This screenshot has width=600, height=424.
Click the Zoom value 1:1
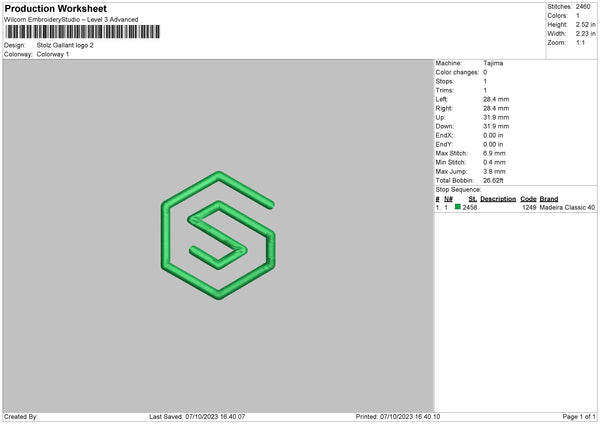tap(580, 42)
